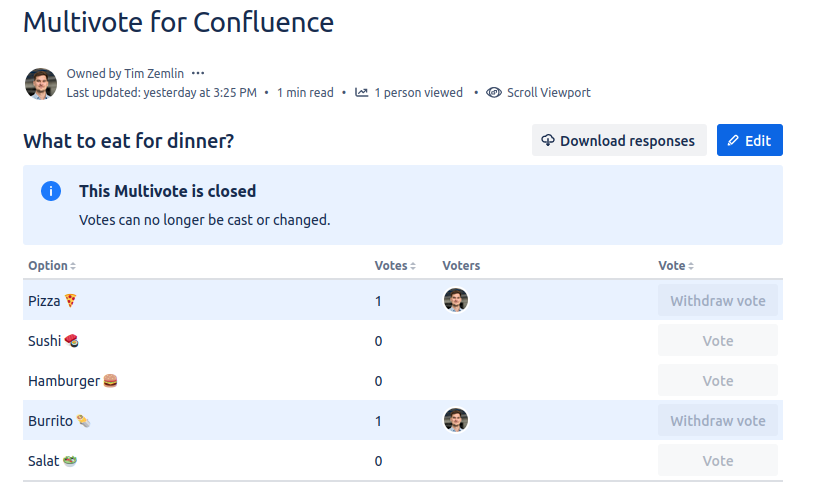Open the page more actions ellipsis

[x=198, y=73]
